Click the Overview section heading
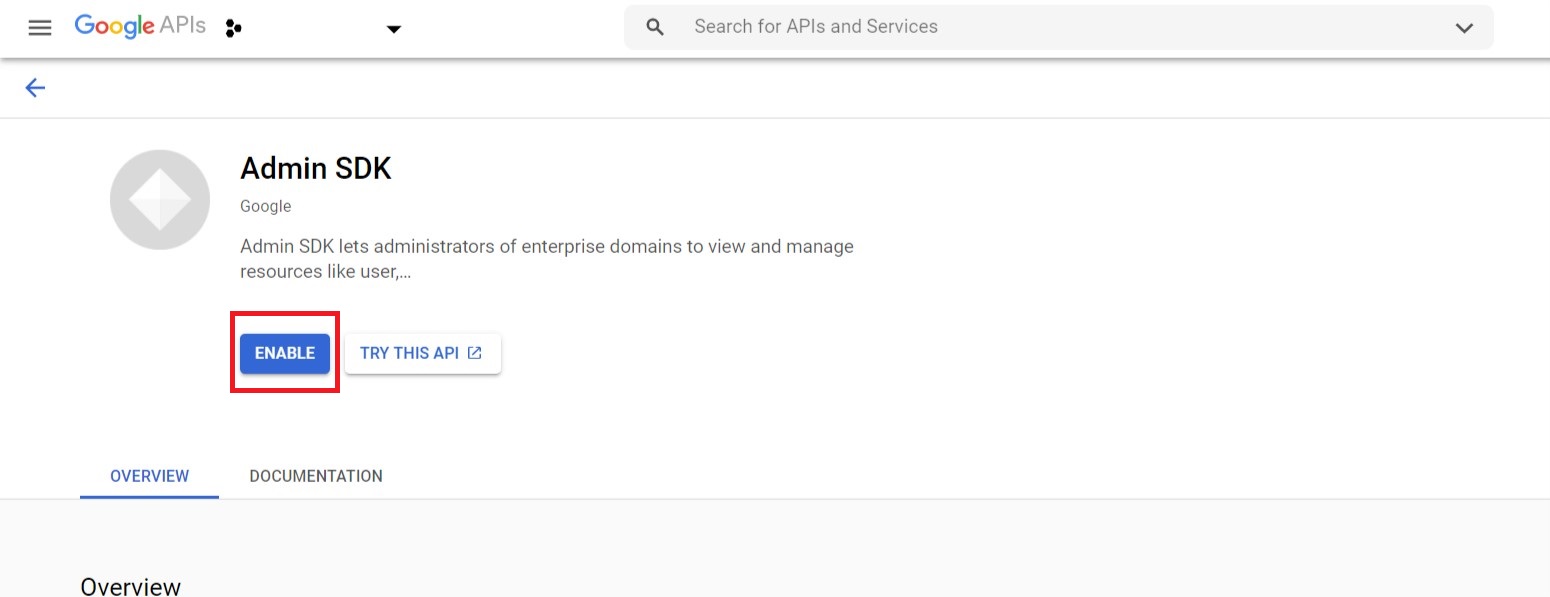Screen dimensions: 1550x597 tap(131, 586)
